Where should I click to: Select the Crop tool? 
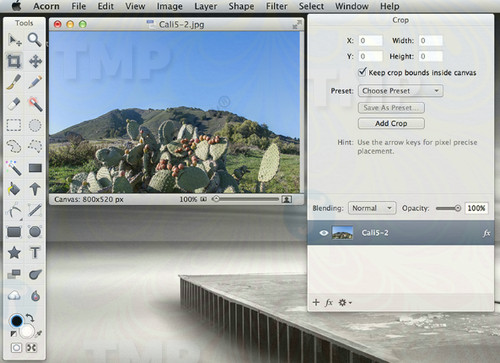click(14, 61)
